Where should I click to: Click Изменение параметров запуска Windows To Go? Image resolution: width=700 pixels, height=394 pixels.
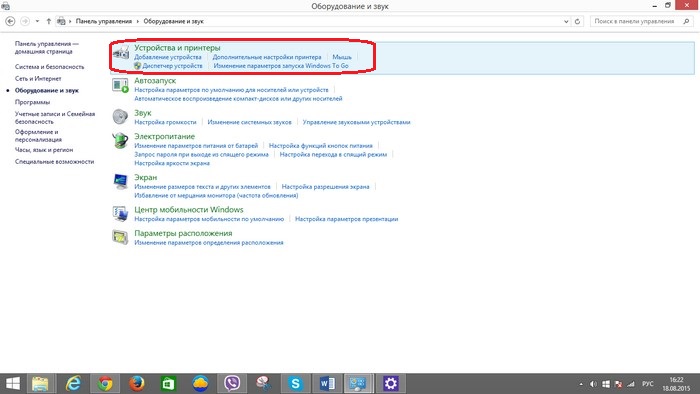281,66
